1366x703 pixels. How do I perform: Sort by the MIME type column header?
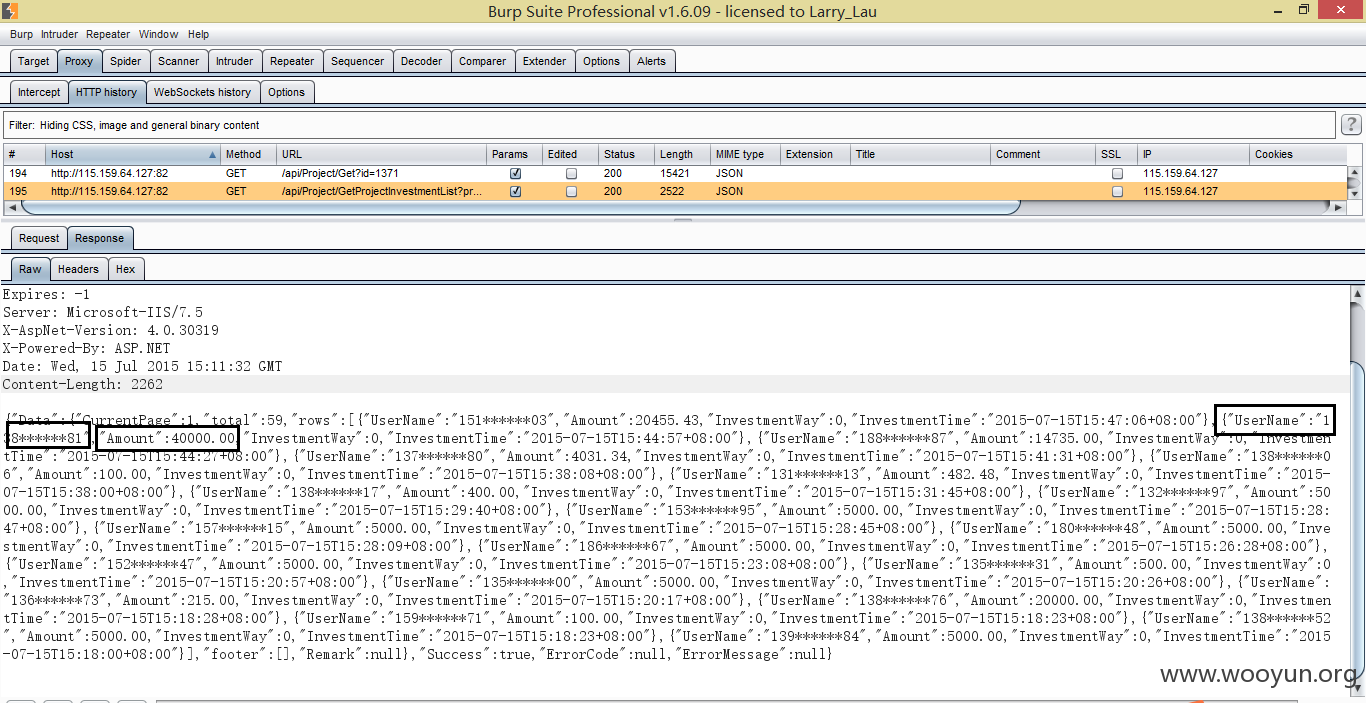tap(745, 154)
